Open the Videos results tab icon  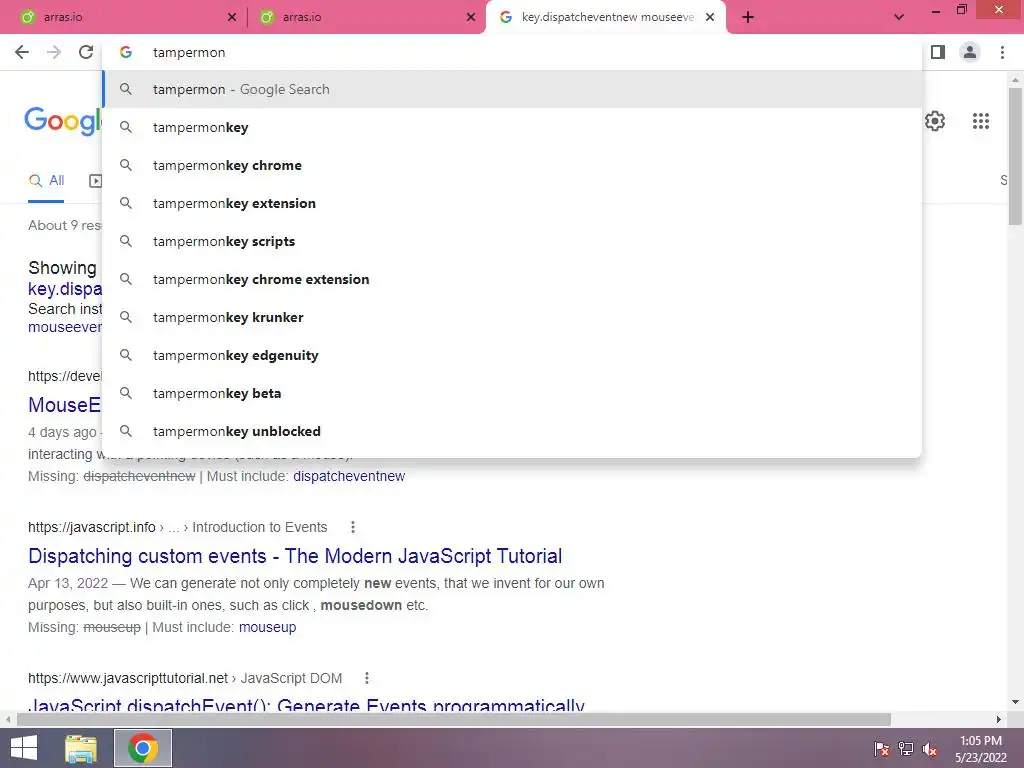pos(95,181)
